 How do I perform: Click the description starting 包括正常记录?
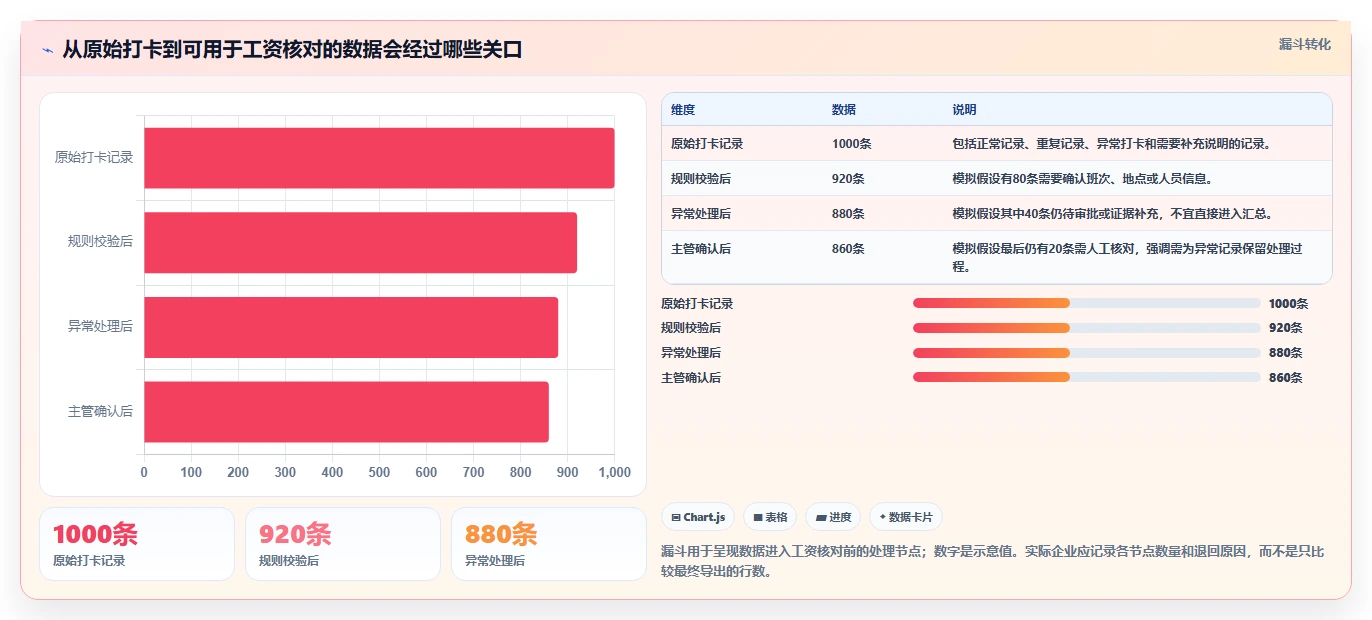(1112, 144)
